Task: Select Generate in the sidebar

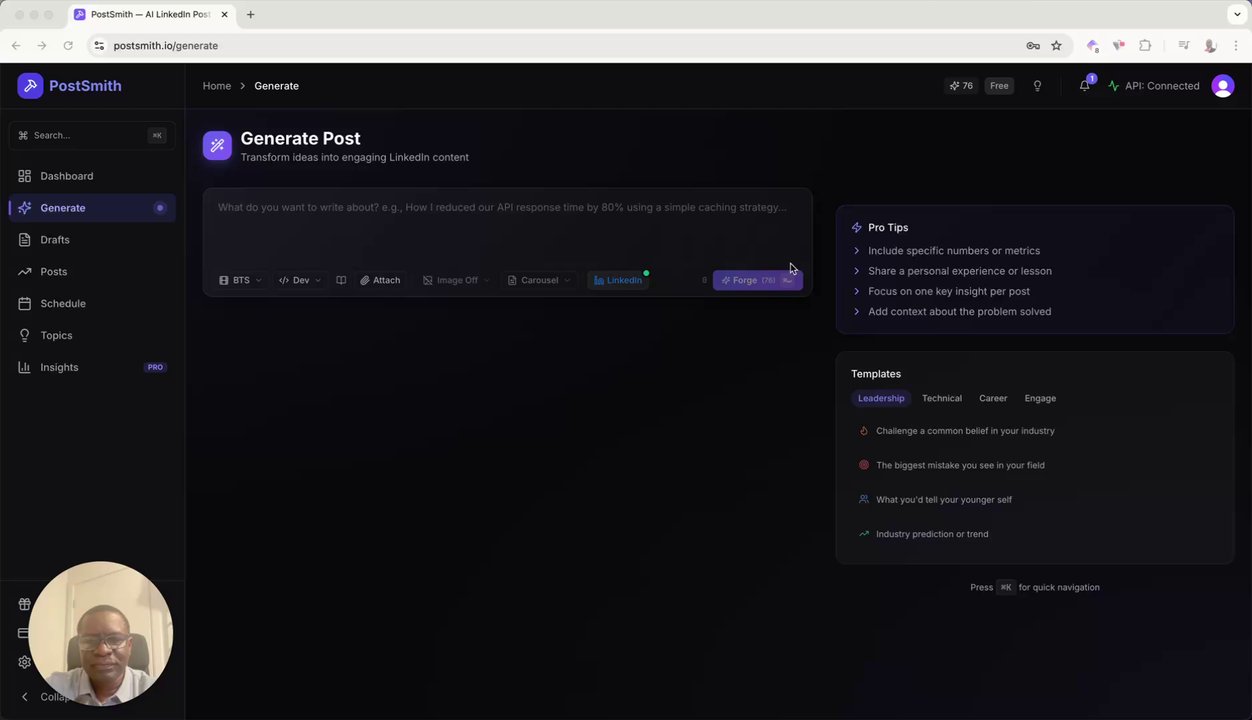Action: (92, 208)
